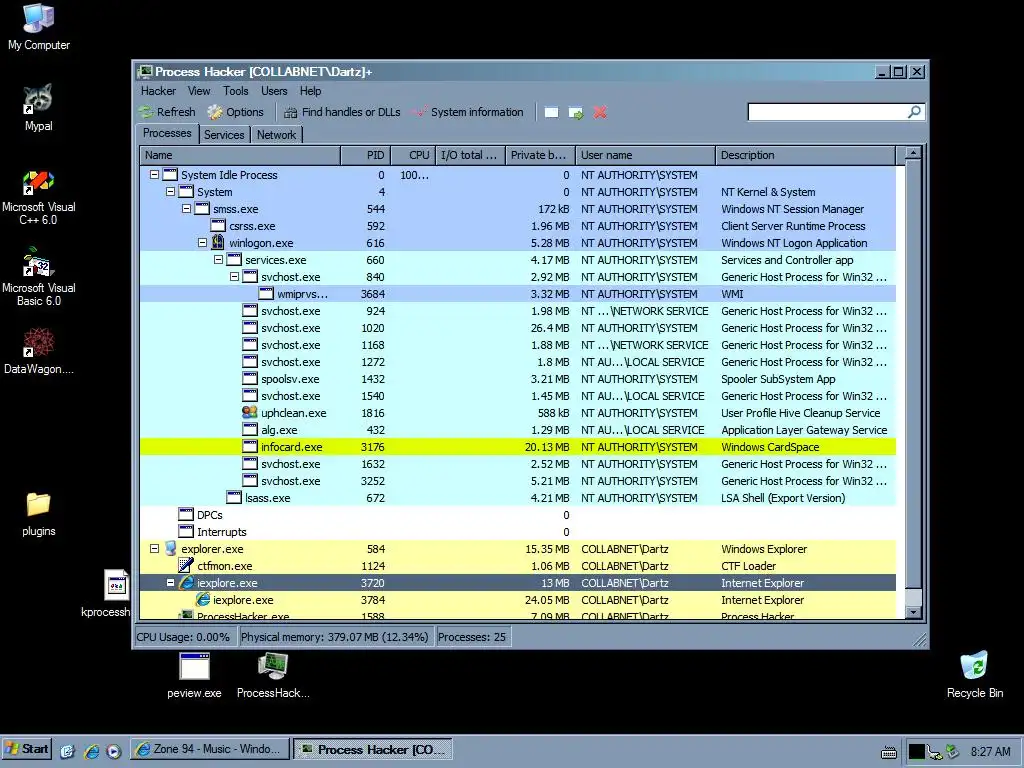Sort by the CPU column header
Viewport: 1024px width, 768px height.
click(413, 155)
